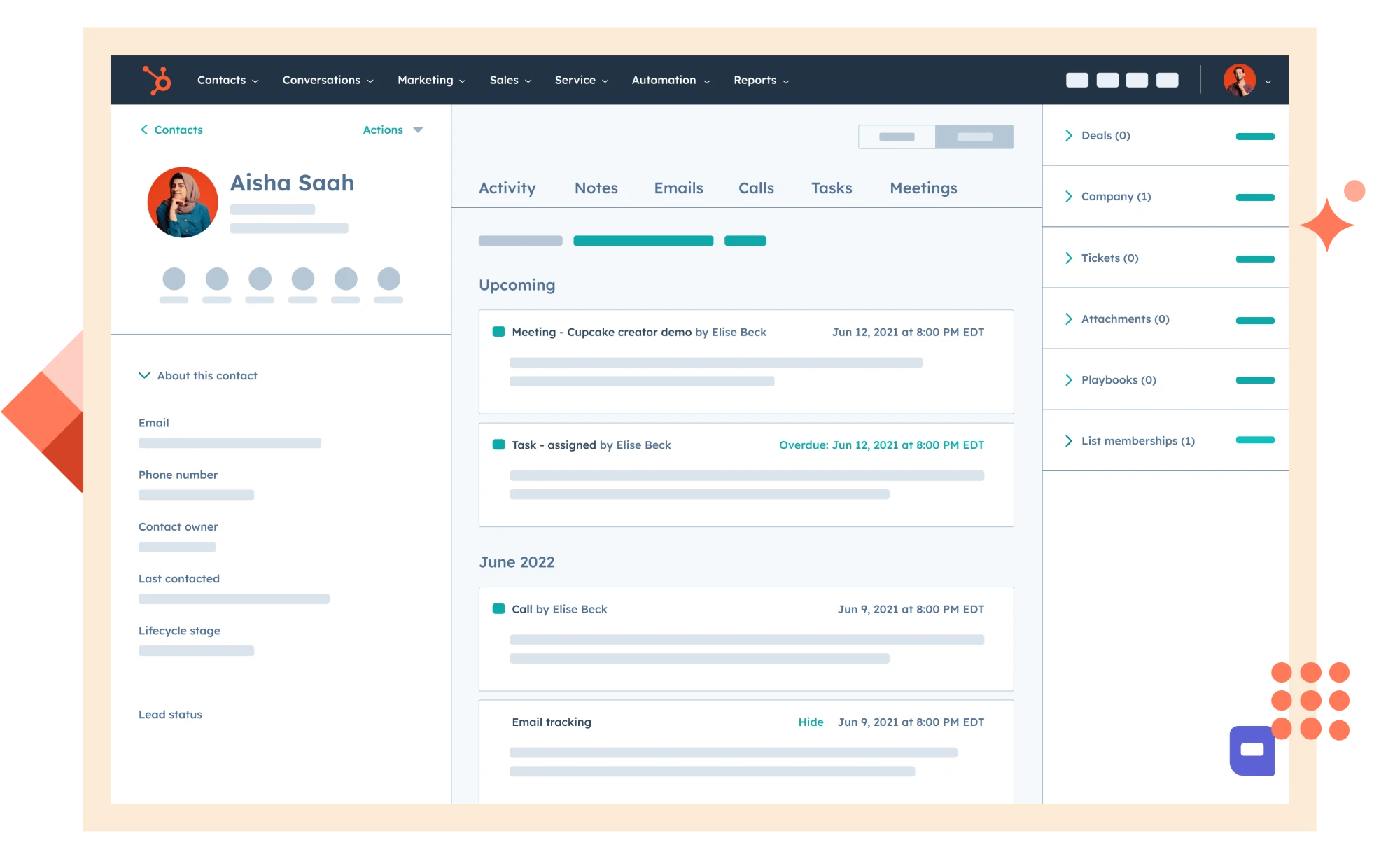
Task: Expand the Deals (0) section
Action: [x=1098, y=135]
